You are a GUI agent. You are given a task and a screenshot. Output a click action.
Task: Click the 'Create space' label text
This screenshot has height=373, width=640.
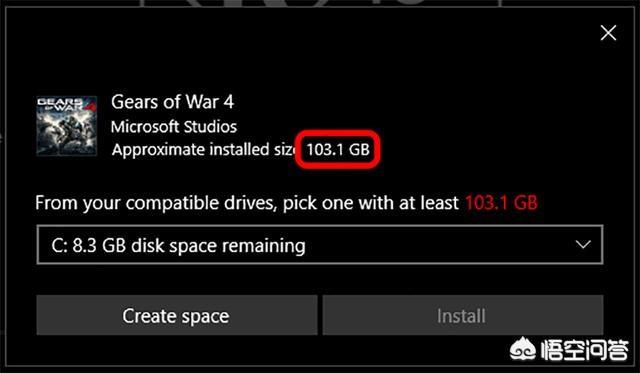point(176,316)
